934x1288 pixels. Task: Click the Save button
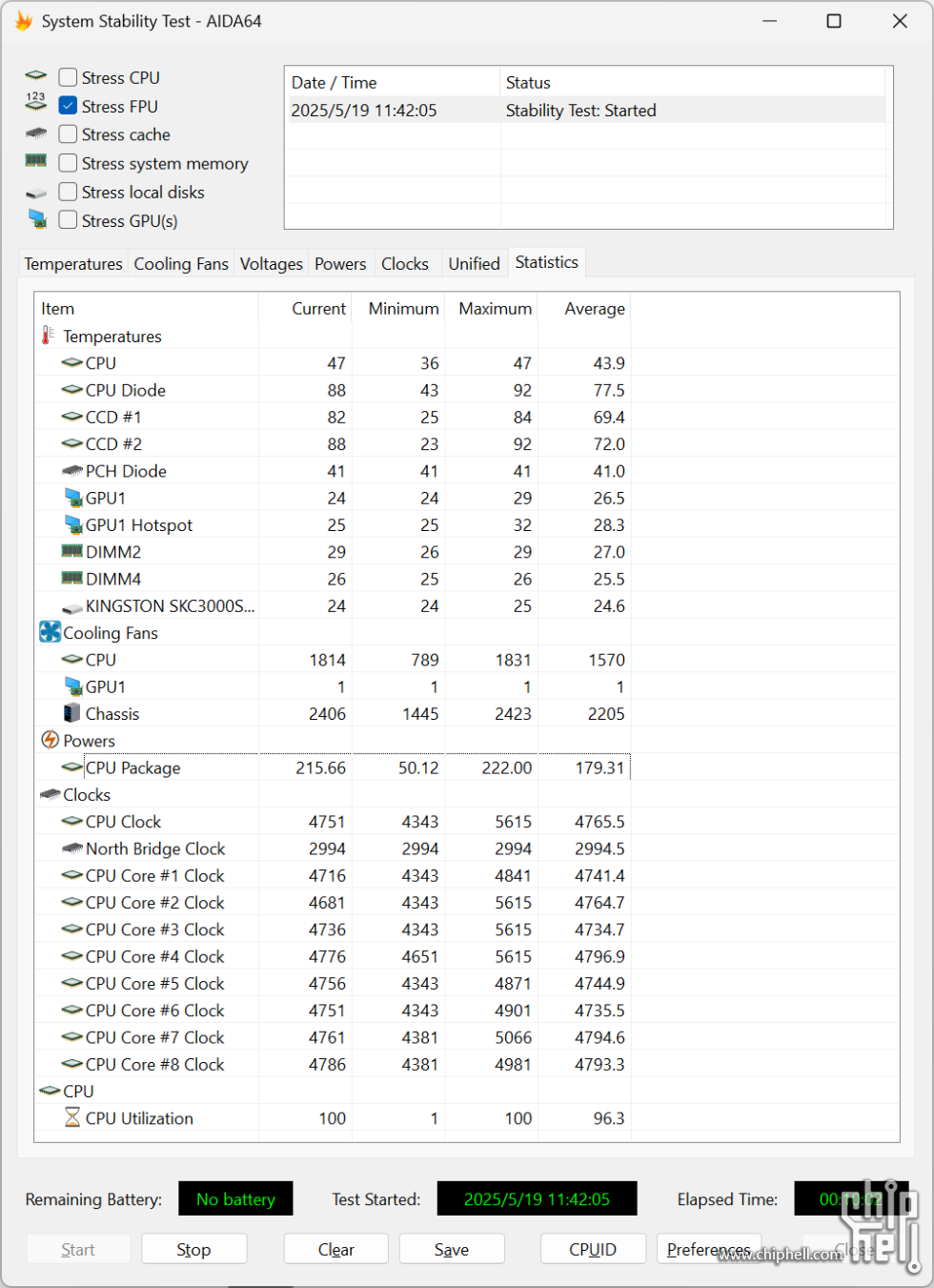452,1249
